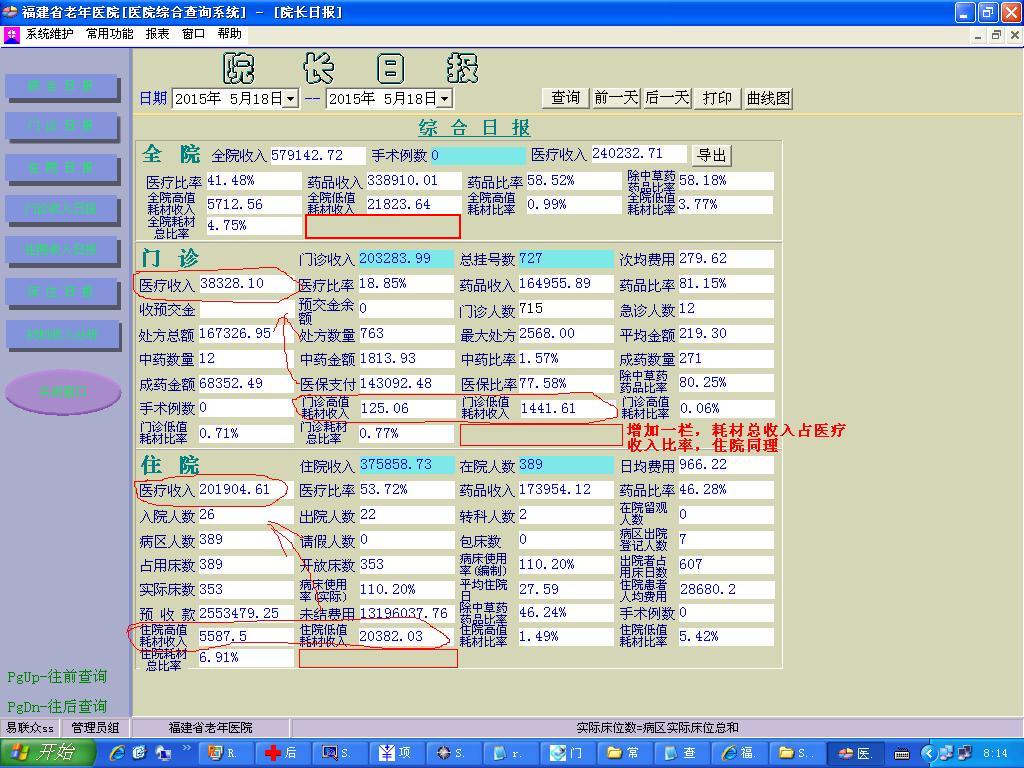Click the 综合日报 heading link
This screenshot has width=1024, height=768.
point(474,127)
